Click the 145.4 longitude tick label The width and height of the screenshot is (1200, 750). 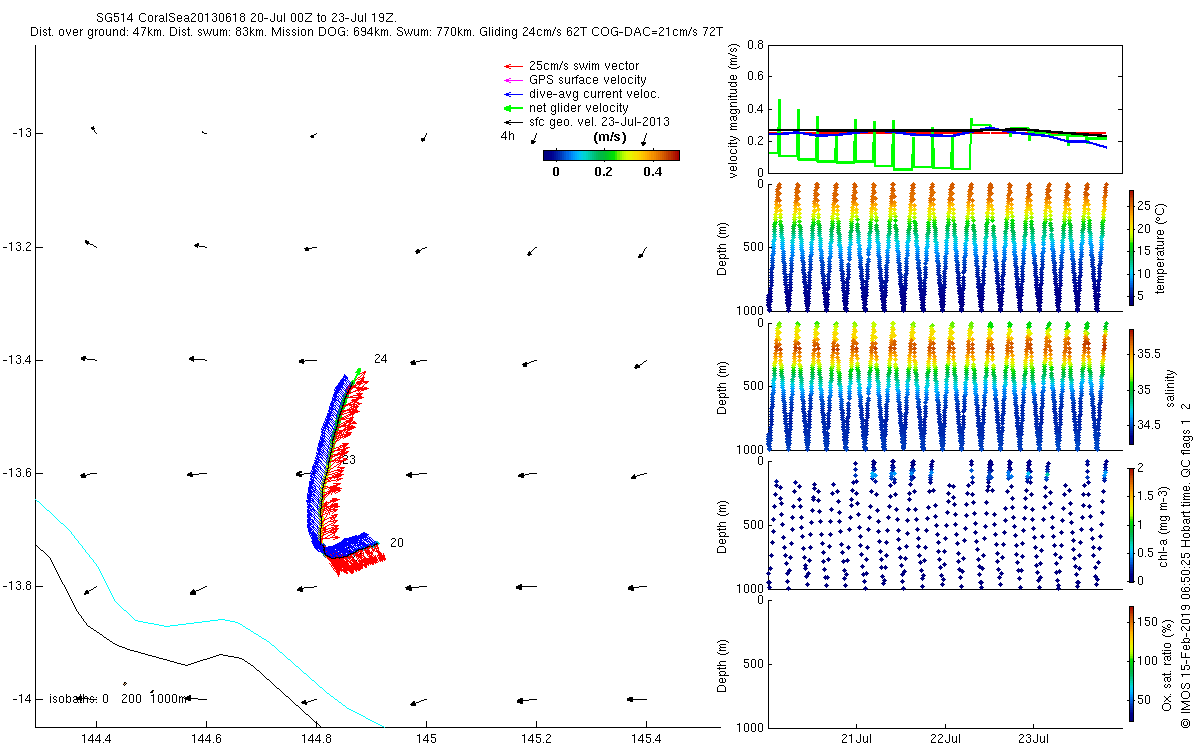pyautogui.click(x=646, y=740)
